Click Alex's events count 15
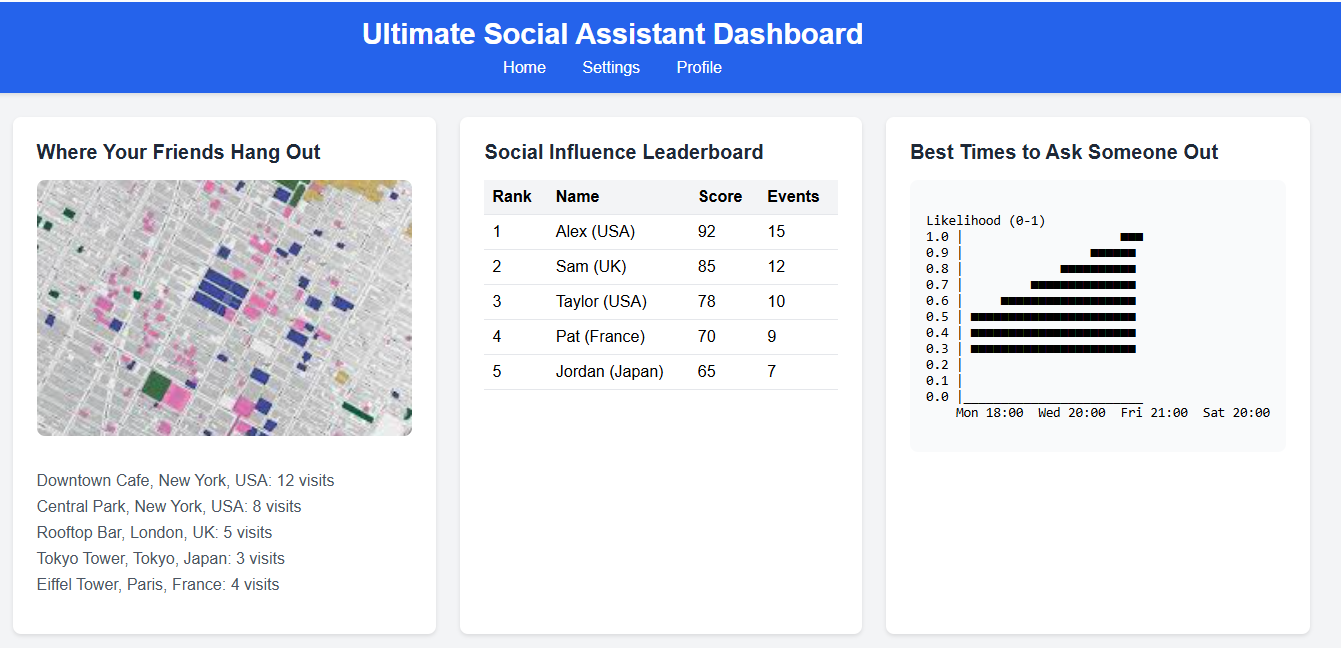1341x648 pixels. pos(776,231)
